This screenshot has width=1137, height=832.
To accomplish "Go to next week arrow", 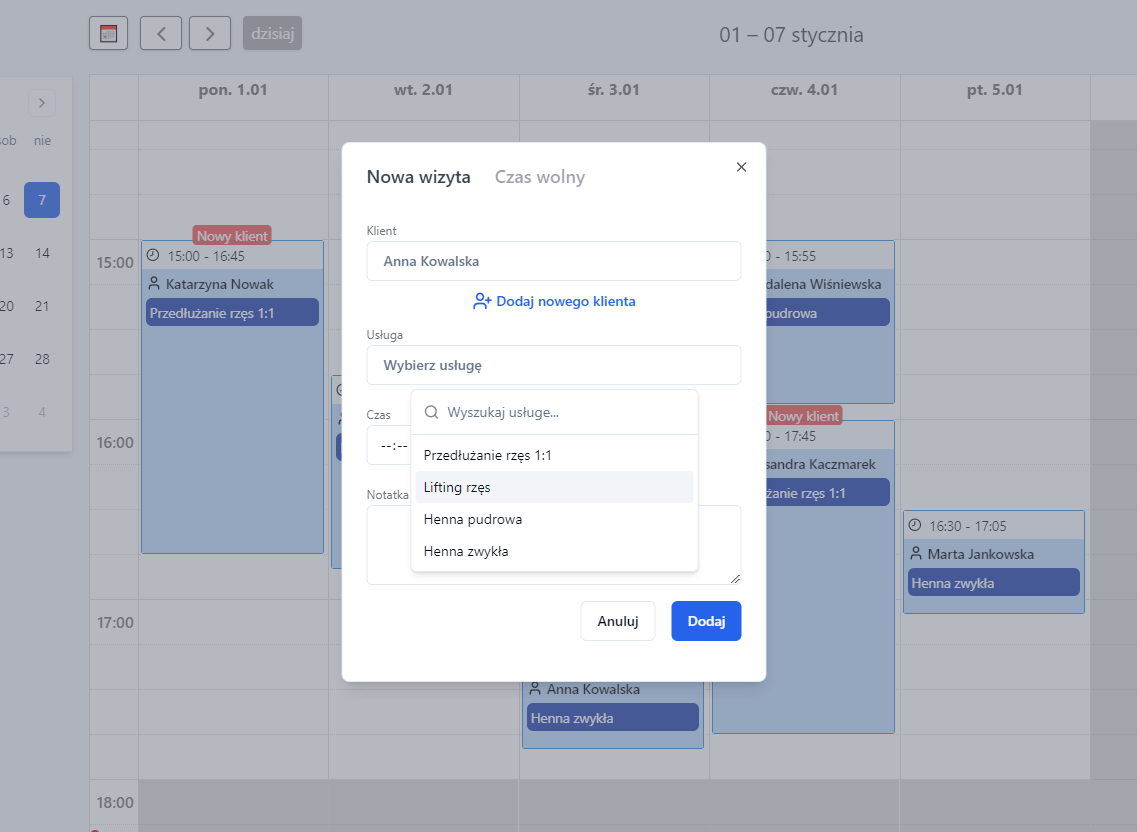I will coord(210,33).
